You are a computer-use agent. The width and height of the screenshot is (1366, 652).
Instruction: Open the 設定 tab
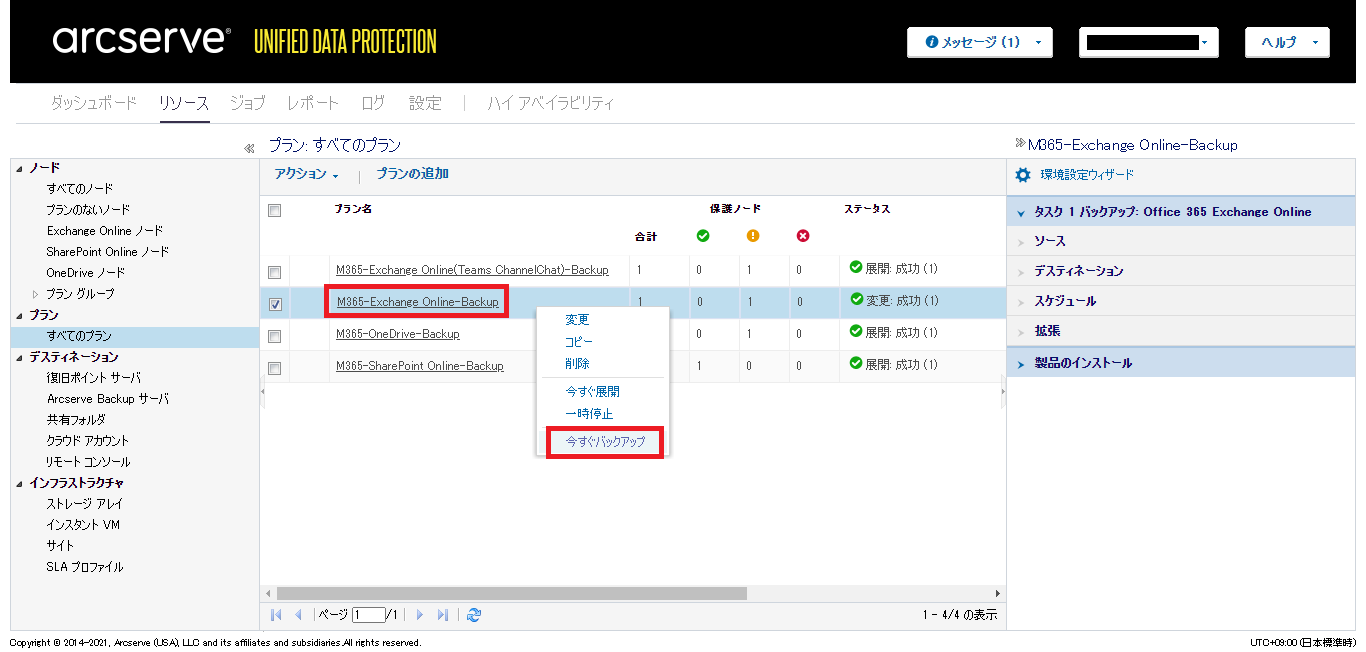pos(425,102)
